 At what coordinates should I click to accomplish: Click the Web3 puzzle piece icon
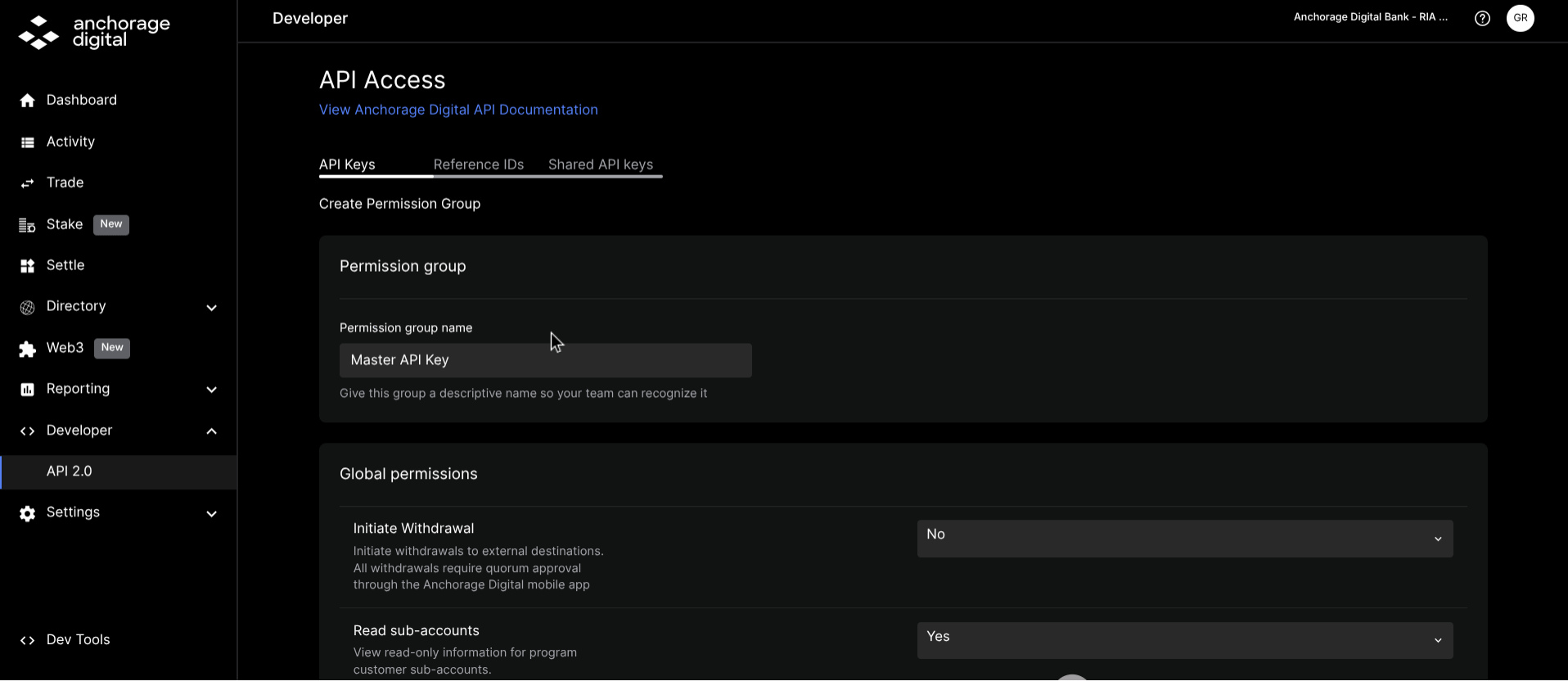27,349
